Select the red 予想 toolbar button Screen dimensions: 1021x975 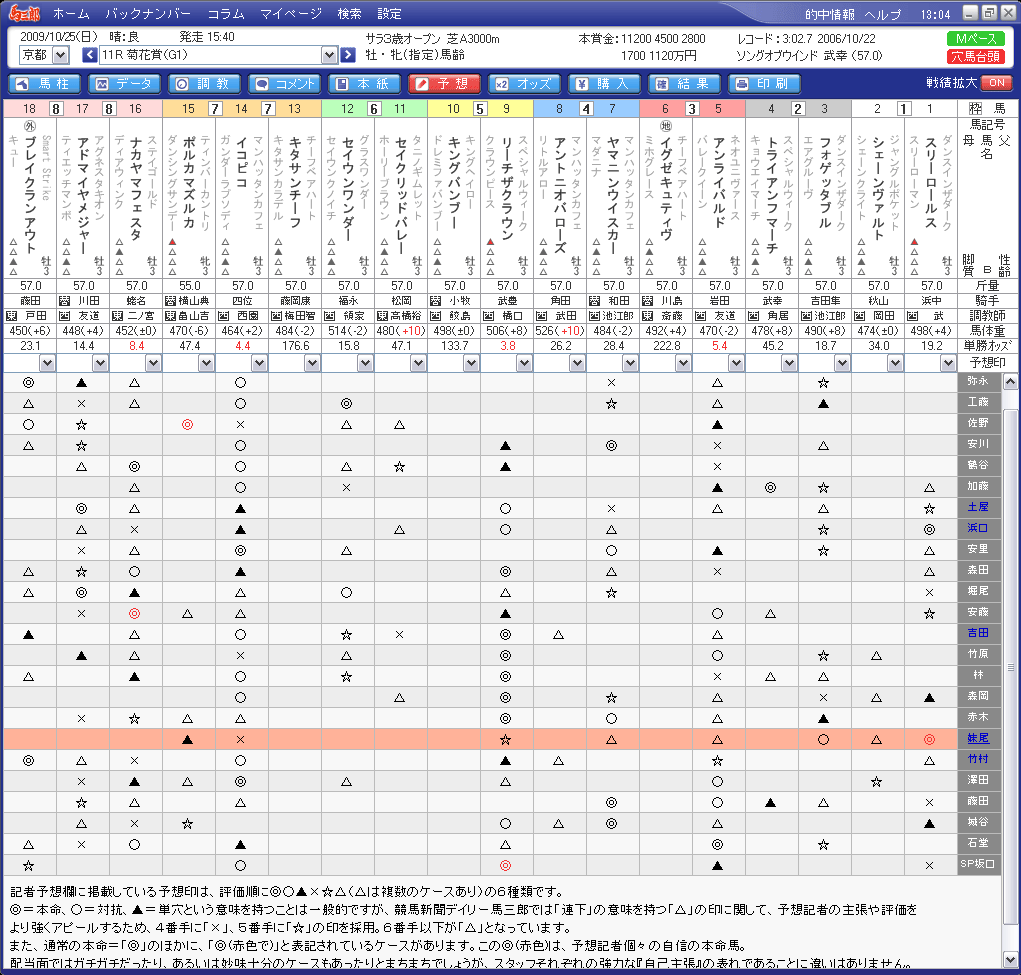pyautogui.click(x=444, y=84)
